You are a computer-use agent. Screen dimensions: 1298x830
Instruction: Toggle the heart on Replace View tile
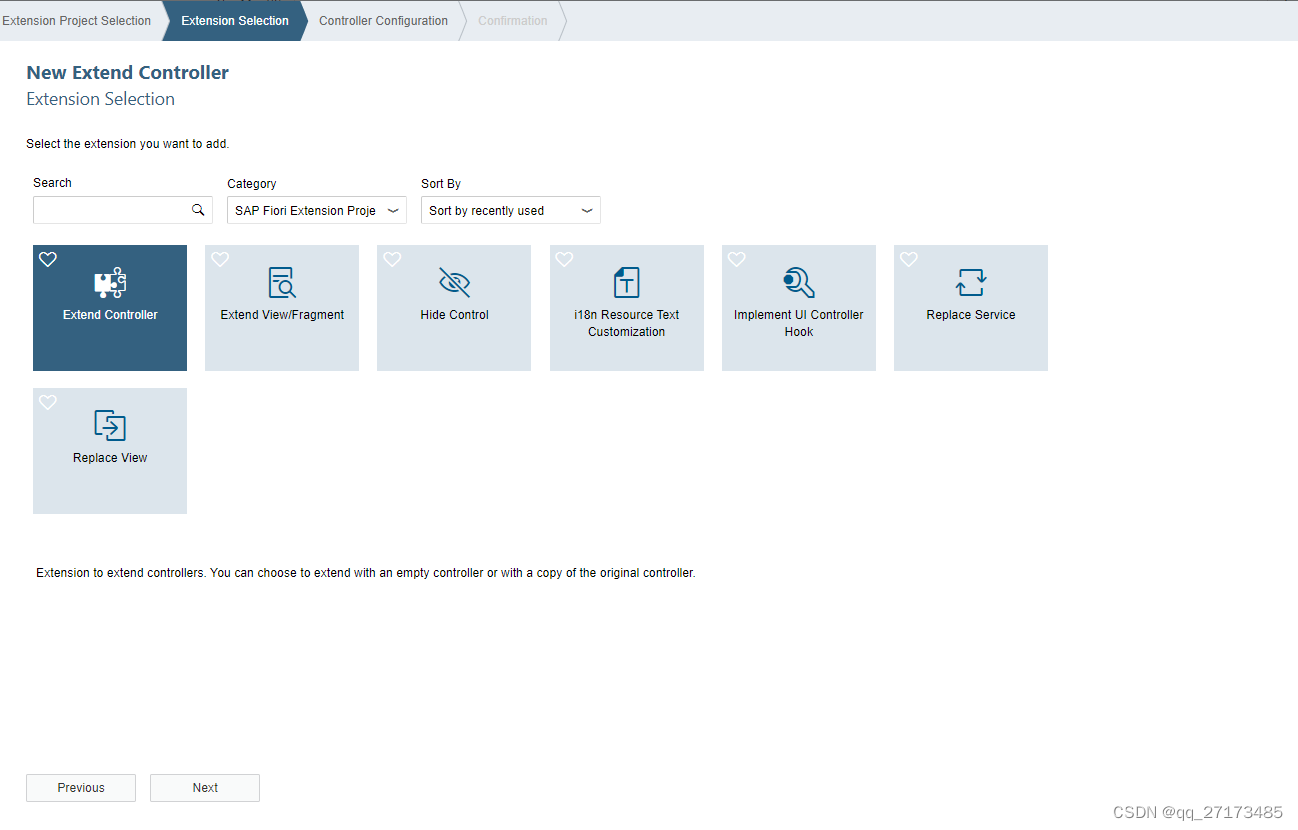(47, 402)
